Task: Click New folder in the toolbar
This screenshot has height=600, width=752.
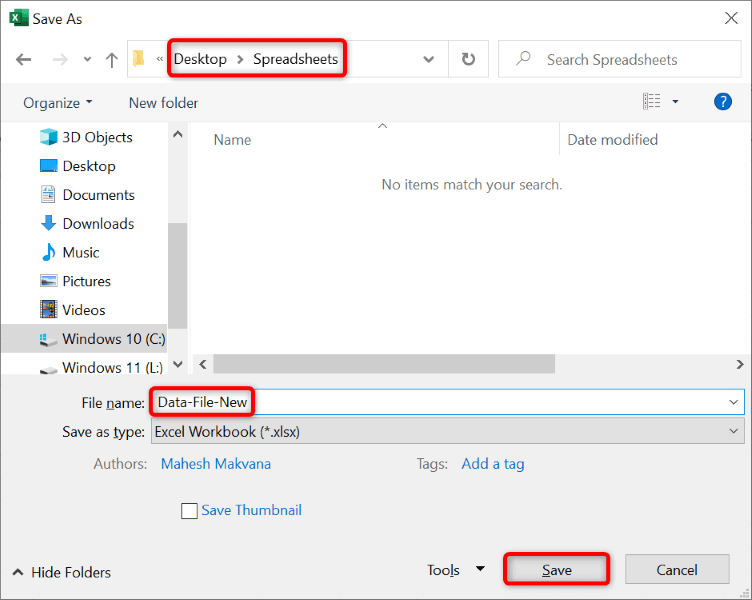Action: pyautogui.click(x=163, y=103)
